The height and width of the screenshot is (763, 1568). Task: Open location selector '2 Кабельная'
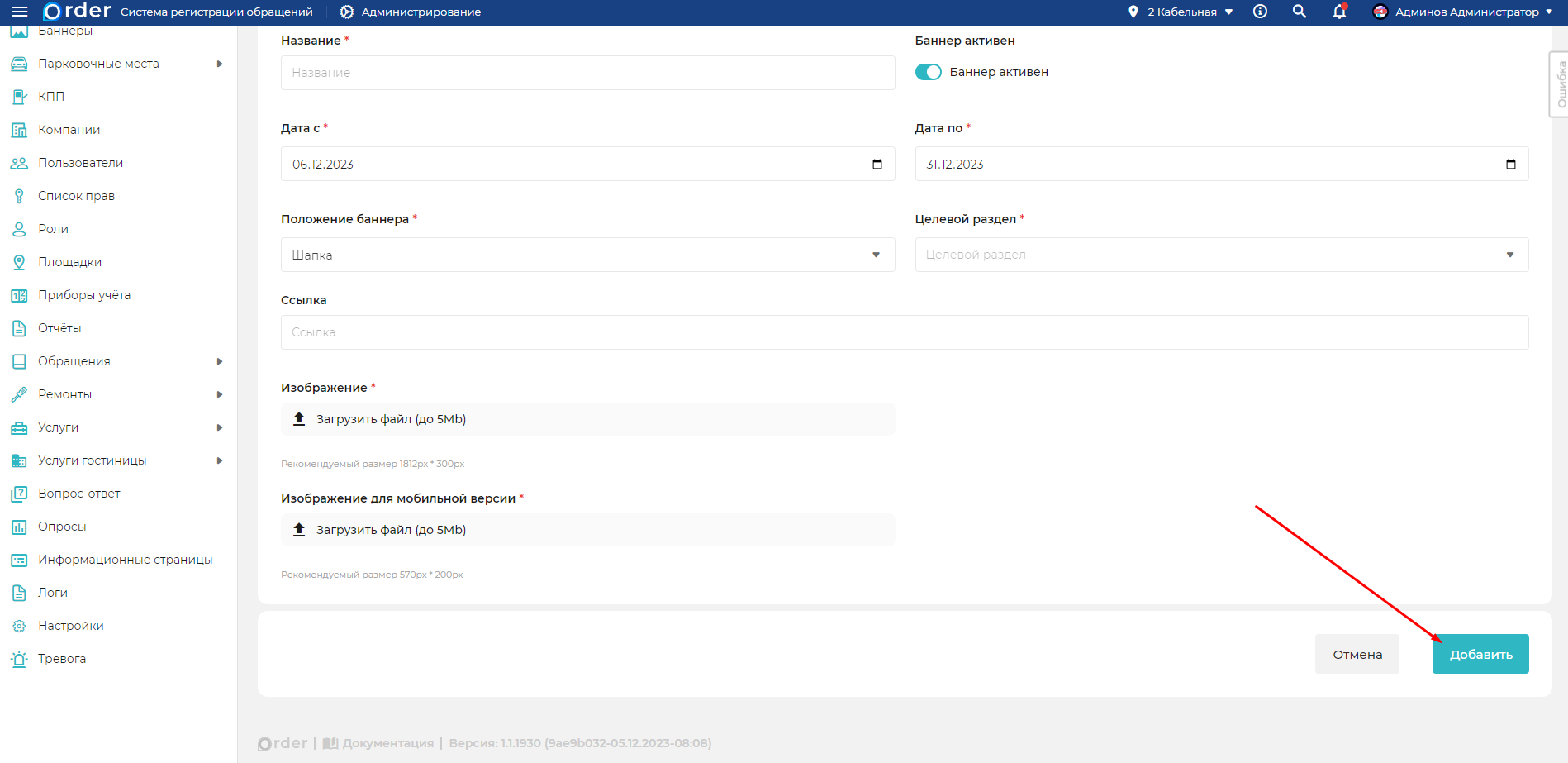tap(1181, 12)
